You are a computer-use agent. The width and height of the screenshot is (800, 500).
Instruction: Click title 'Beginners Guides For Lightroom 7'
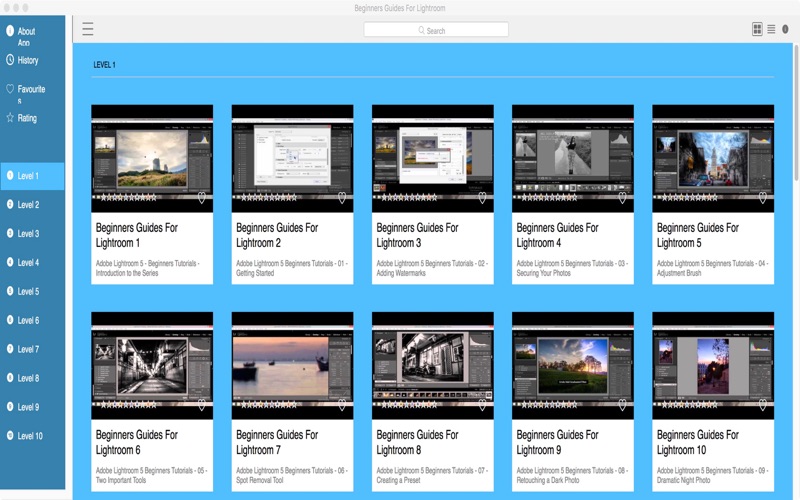(277, 442)
